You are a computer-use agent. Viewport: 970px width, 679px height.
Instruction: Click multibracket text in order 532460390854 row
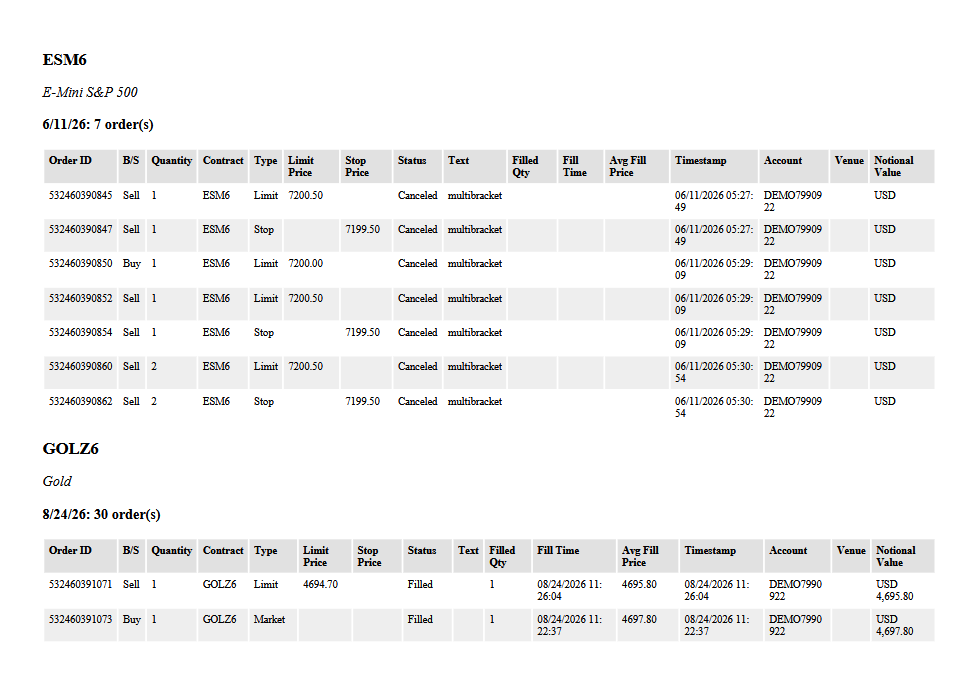tap(475, 333)
